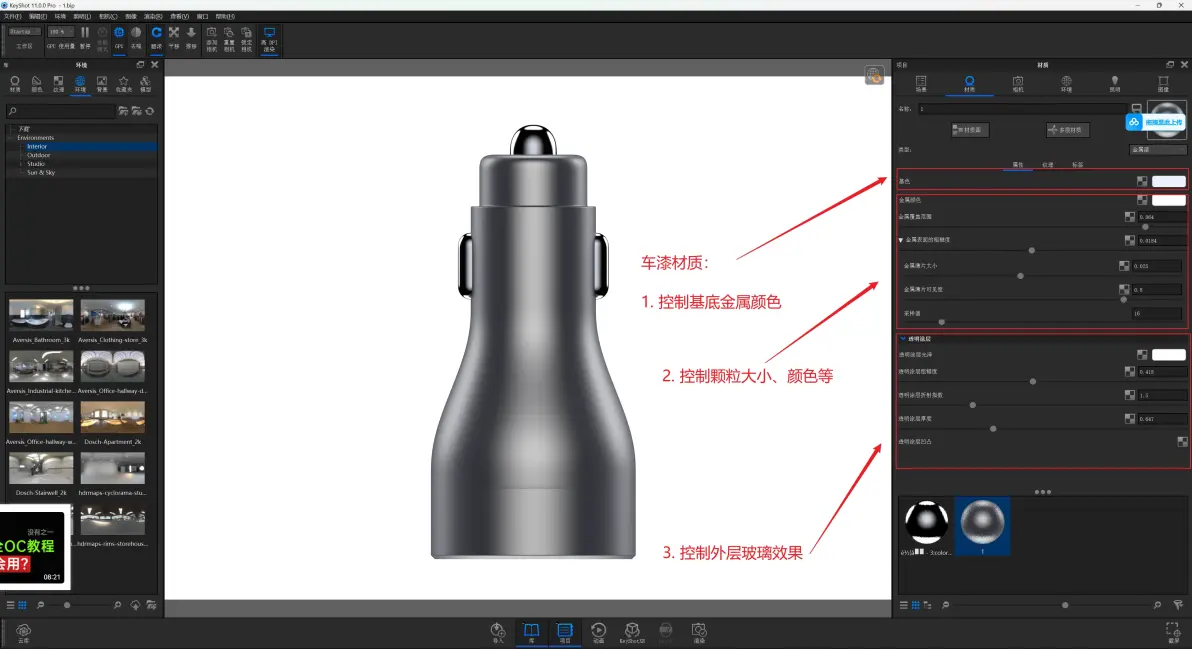This screenshot has width=1192, height=649.
Task: Select the tumble rotate camera tool
Action: tap(156, 37)
